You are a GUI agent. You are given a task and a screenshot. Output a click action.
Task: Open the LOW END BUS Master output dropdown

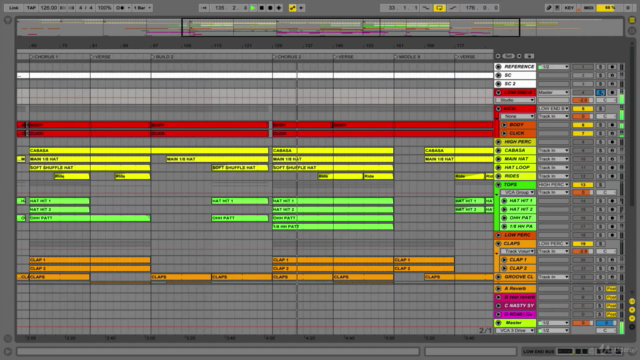tap(553, 92)
